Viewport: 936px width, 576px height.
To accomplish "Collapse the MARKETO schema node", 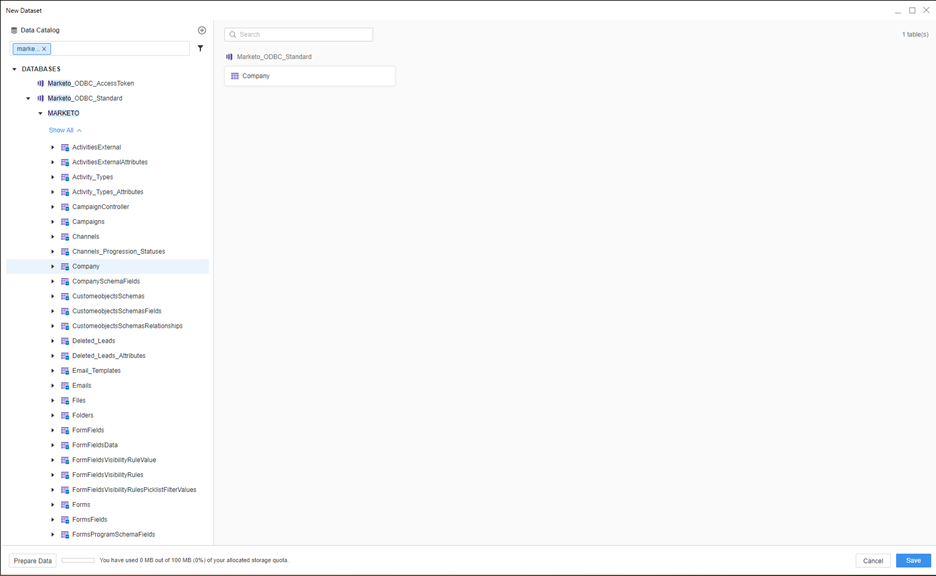I will click(41, 114).
